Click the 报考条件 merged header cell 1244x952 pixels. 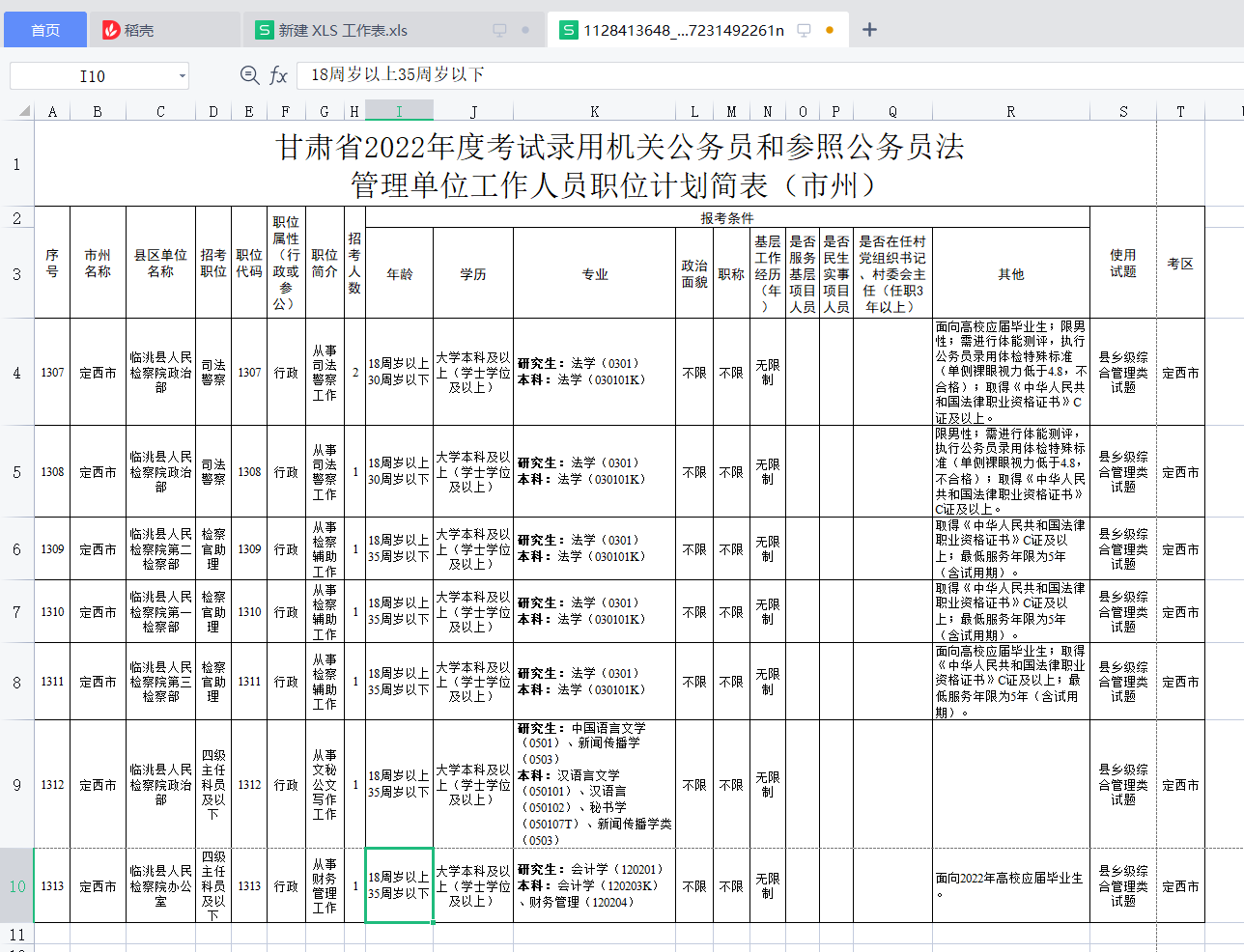coord(727,217)
